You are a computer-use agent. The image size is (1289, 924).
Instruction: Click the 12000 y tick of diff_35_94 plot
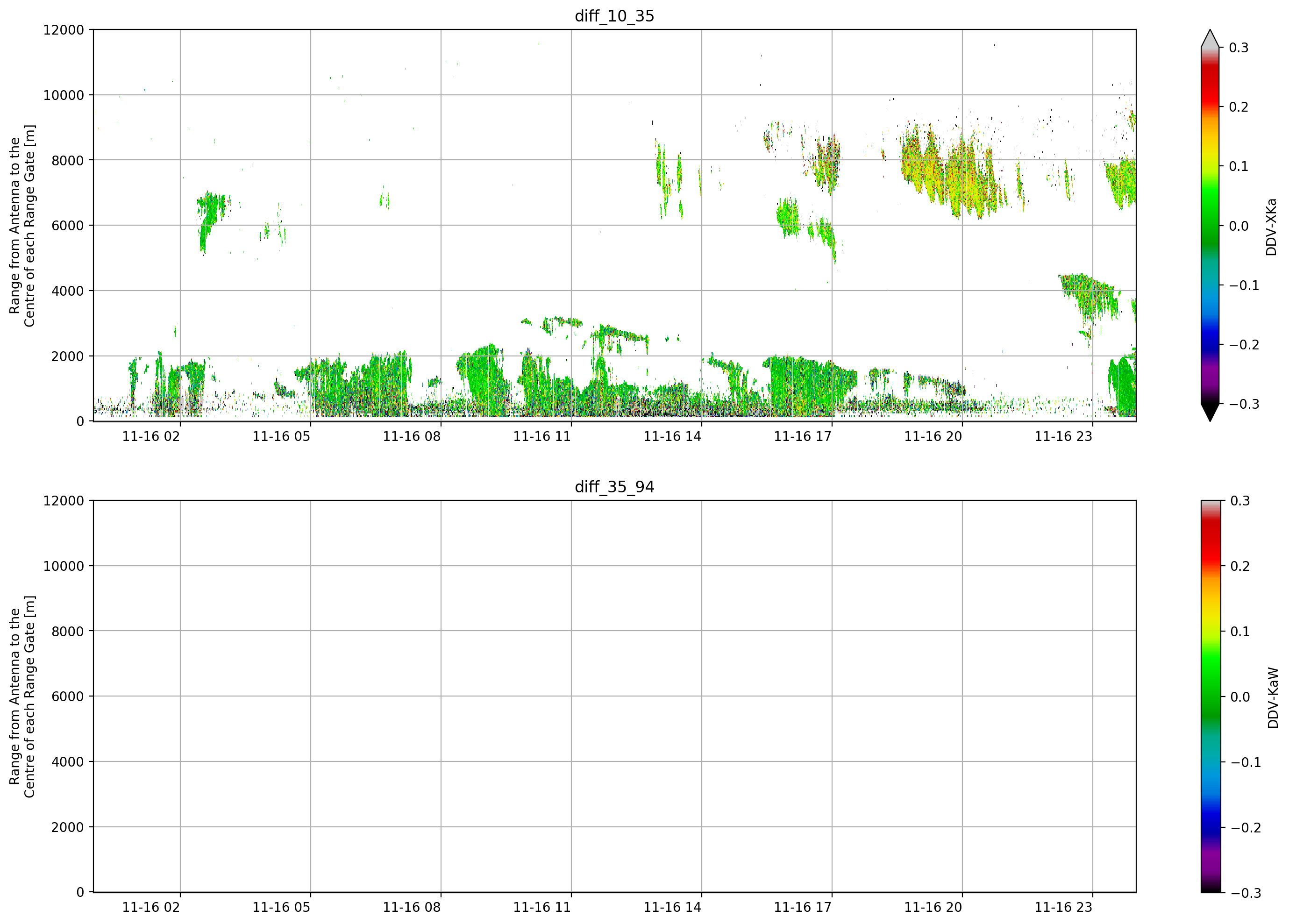tap(64, 501)
